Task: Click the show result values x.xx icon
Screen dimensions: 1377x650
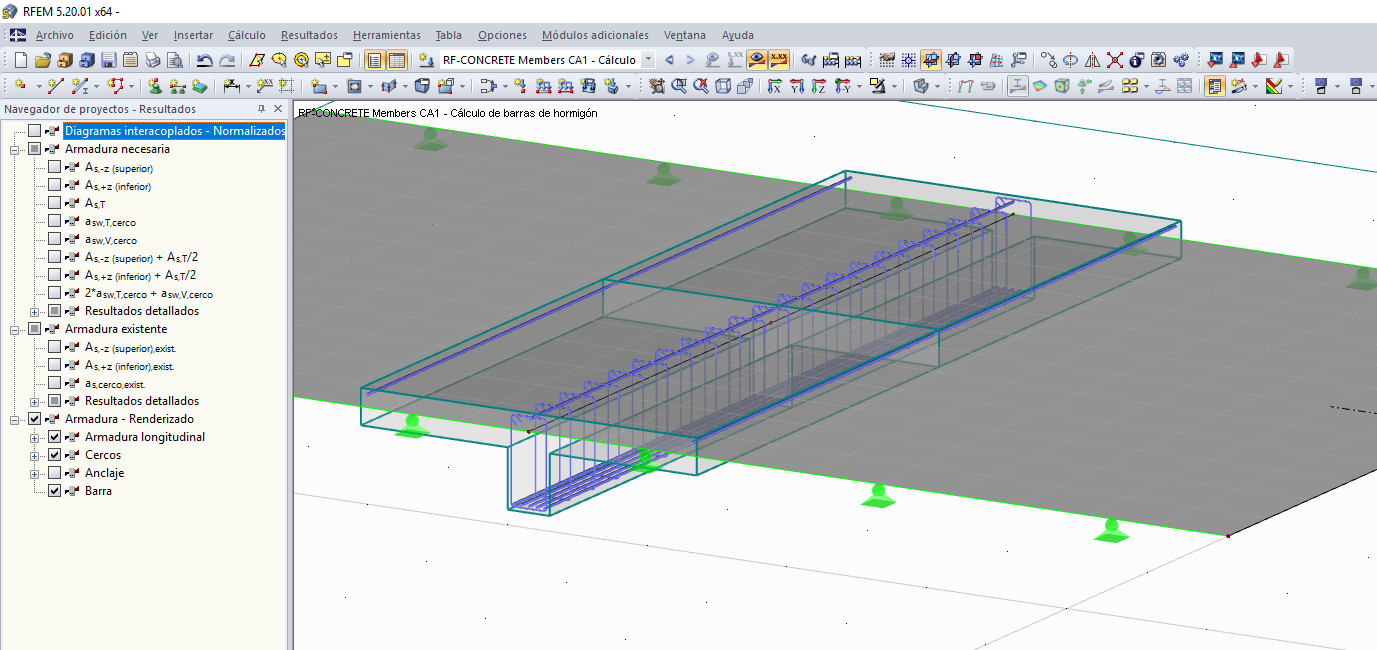Action: click(x=779, y=60)
